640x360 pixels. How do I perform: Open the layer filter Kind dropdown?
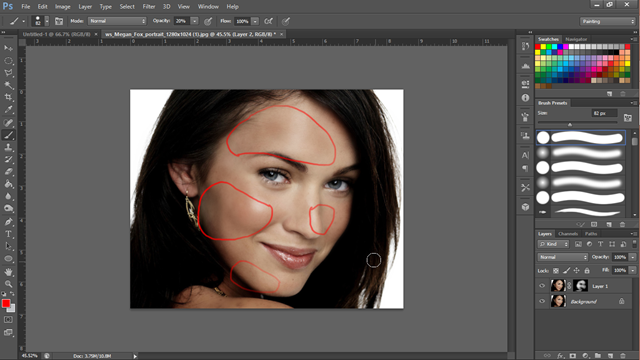pyautogui.click(x=553, y=244)
